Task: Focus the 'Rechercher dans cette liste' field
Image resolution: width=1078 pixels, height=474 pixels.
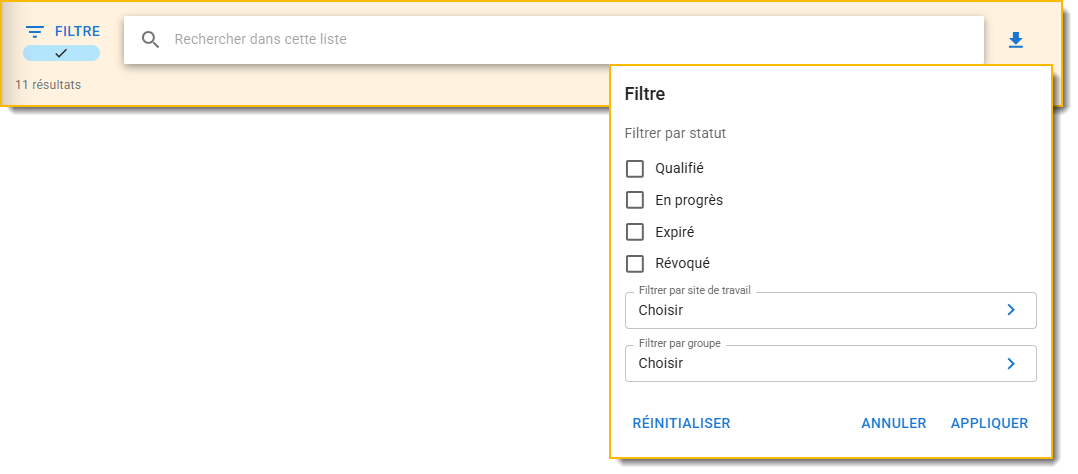Action: tap(560, 40)
